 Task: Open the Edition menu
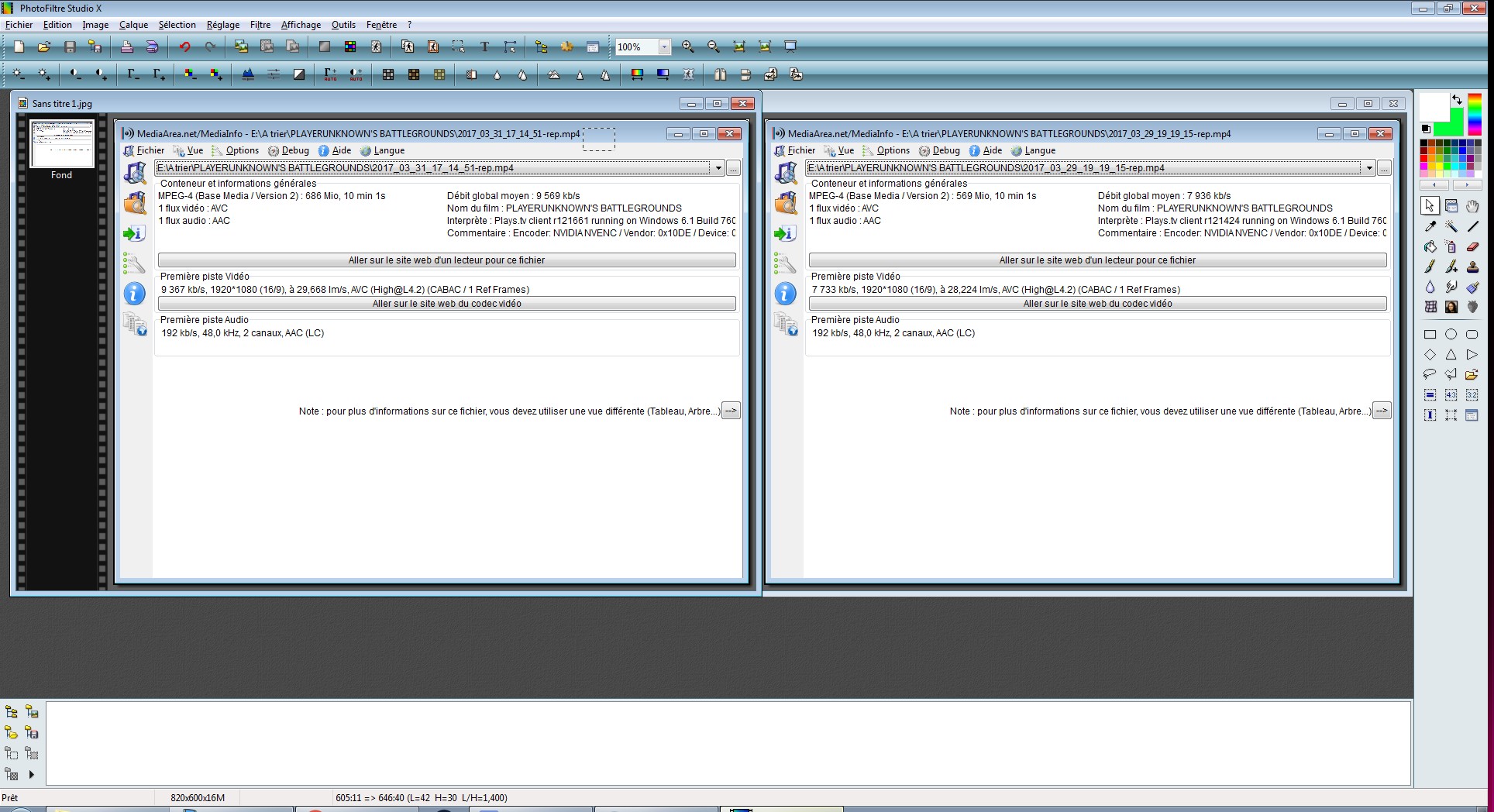coord(57,25)
